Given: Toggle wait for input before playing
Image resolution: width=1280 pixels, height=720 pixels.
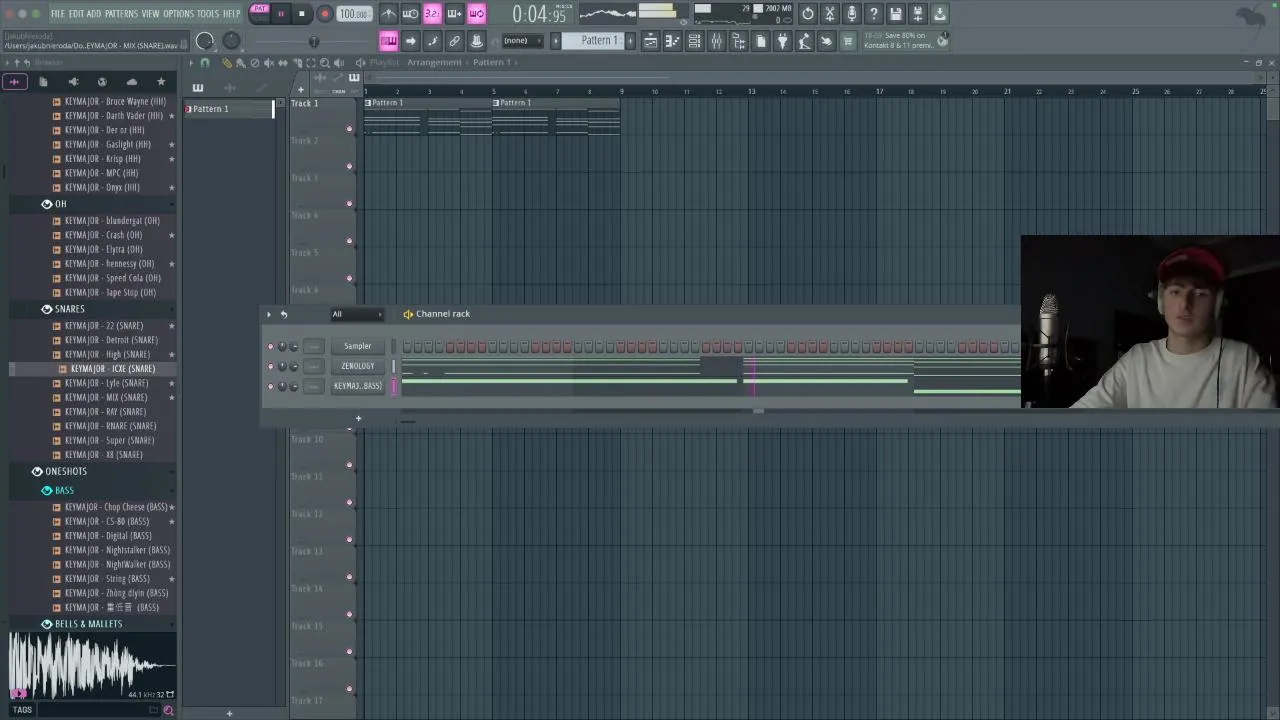Looking at the screenshot, I should coord(410,14).
